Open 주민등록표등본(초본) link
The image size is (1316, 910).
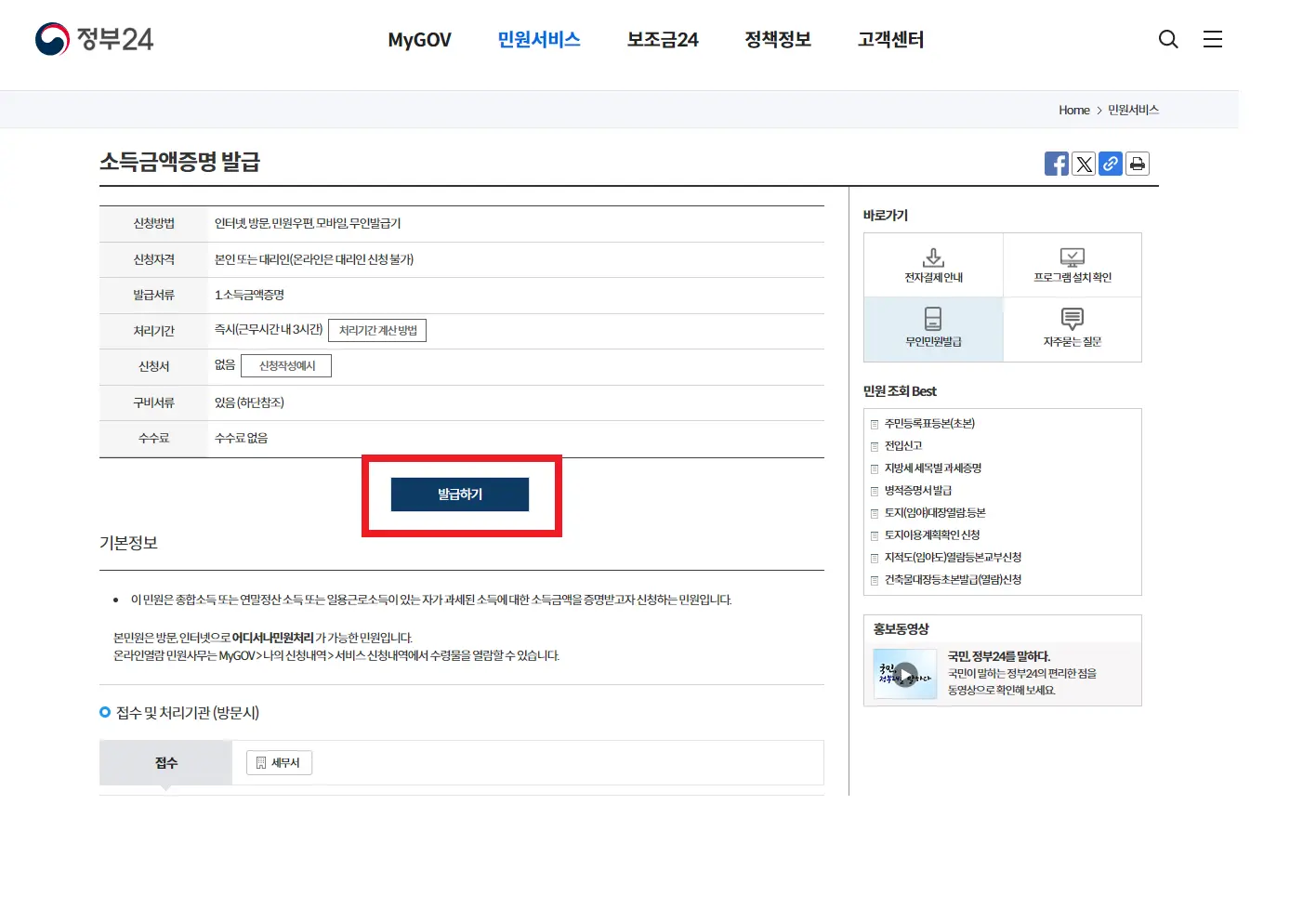[929, 424]
